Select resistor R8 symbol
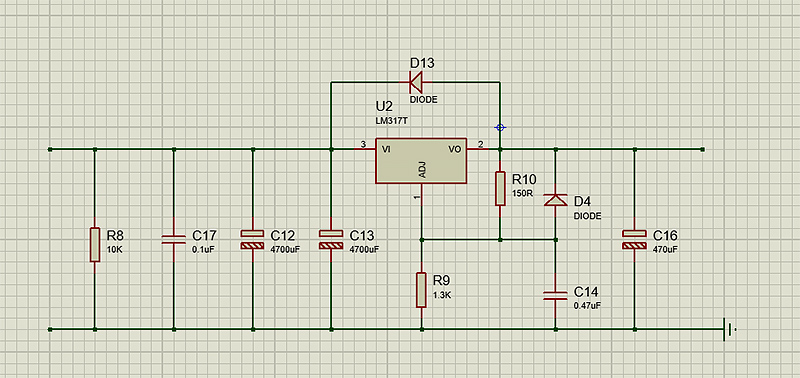 (x=94, y=244)
